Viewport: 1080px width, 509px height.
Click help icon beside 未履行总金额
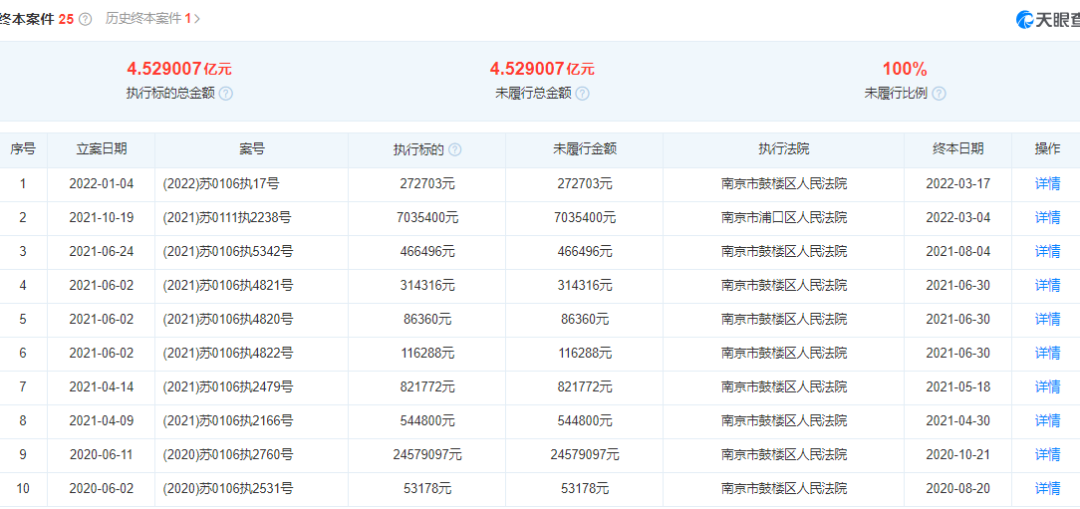click(x=583, y=94)
